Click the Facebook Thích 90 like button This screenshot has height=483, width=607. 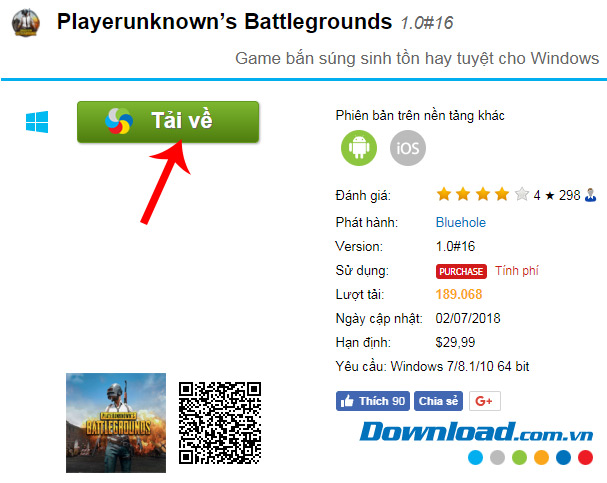(x=373, y=401)
